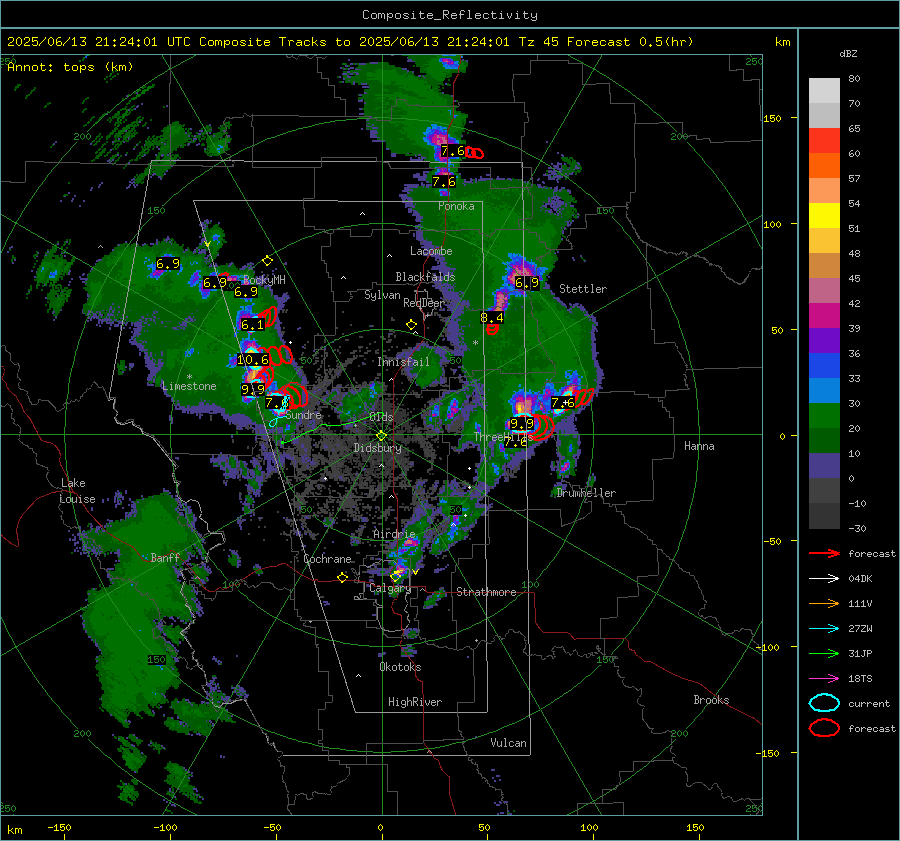The height and width of the screenshot is (841, 900).
Task: Click the red forecast arrow in the legend
Action: [x=824, y=553]
